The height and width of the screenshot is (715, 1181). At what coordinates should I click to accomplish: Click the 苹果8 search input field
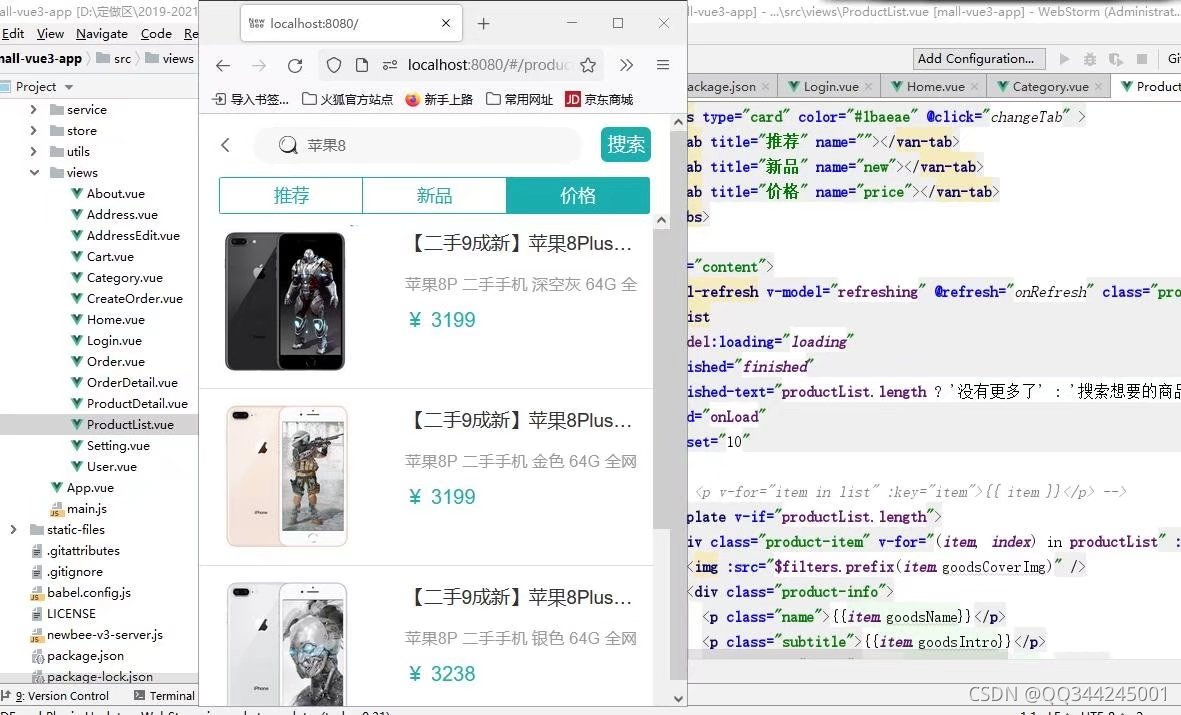418,145
